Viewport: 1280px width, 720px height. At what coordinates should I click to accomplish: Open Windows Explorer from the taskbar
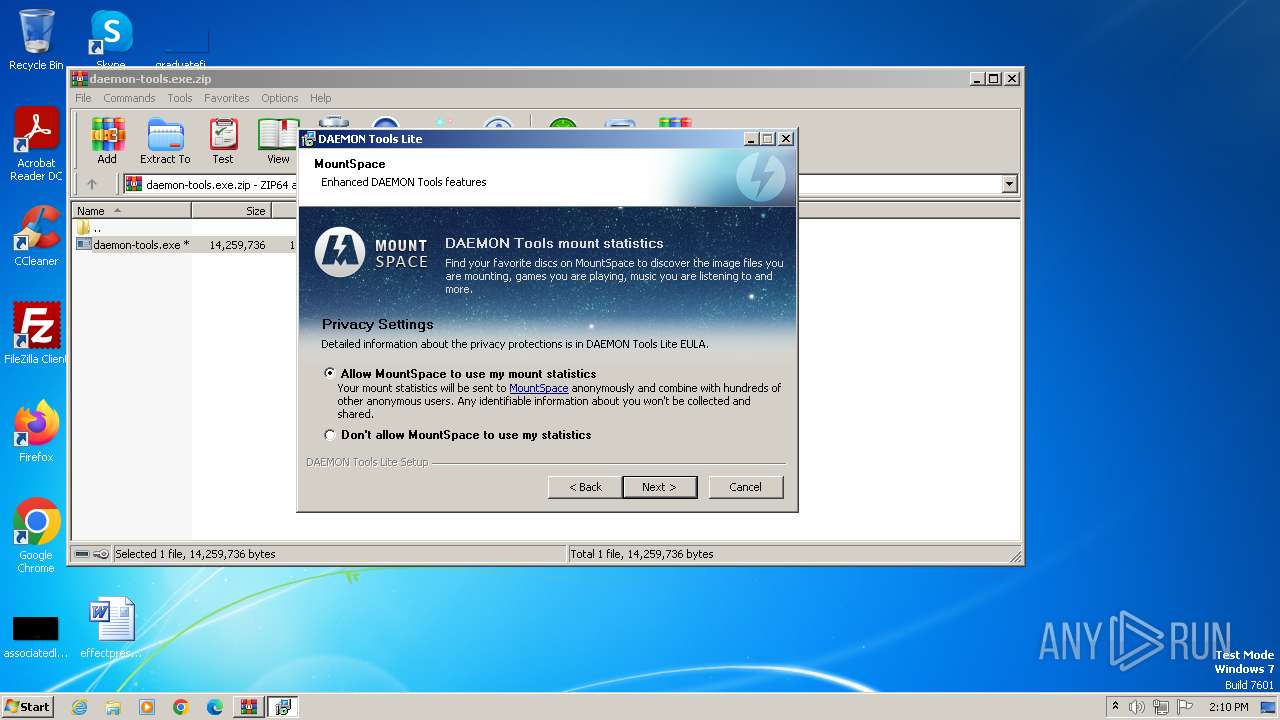tap(113, 707)
